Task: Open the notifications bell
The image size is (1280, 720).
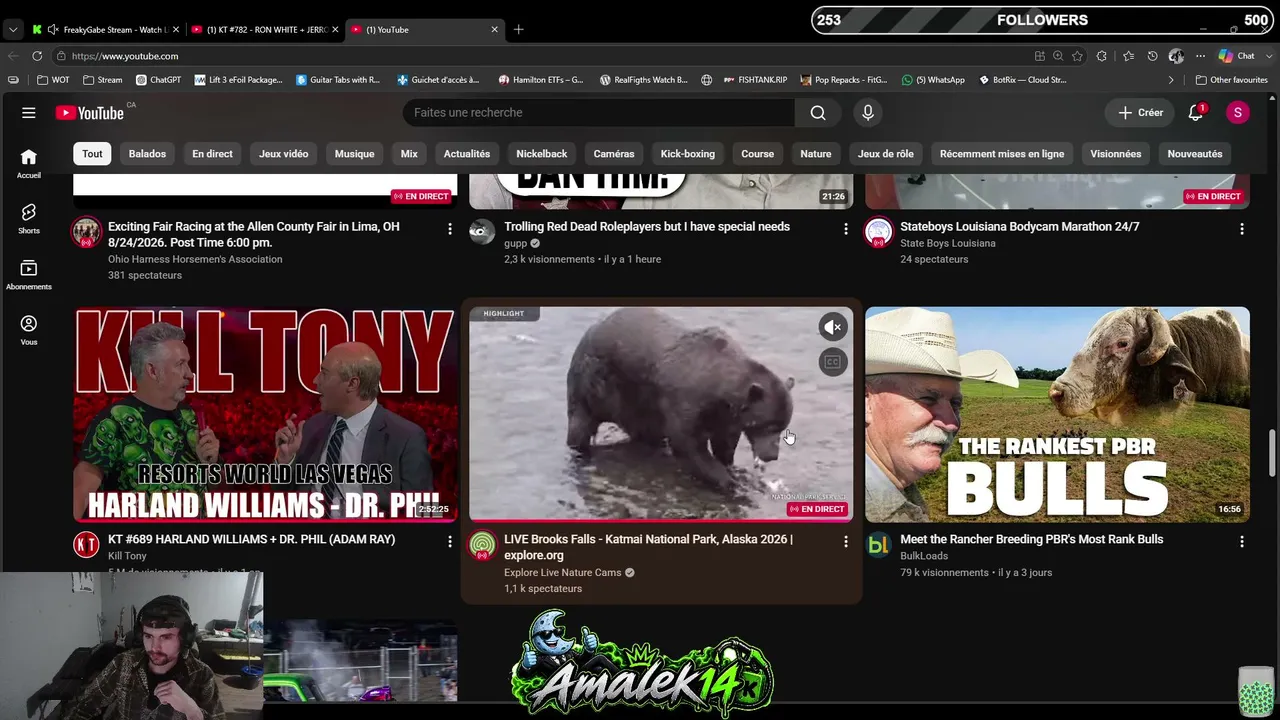Action: (1196, 113)
